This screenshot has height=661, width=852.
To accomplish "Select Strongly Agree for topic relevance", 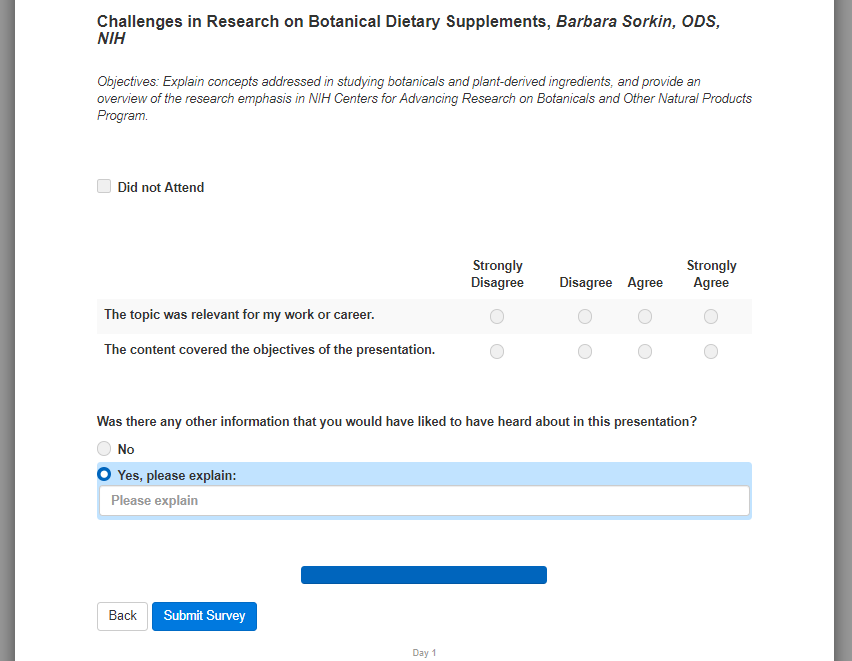I will tap(711, 316).
